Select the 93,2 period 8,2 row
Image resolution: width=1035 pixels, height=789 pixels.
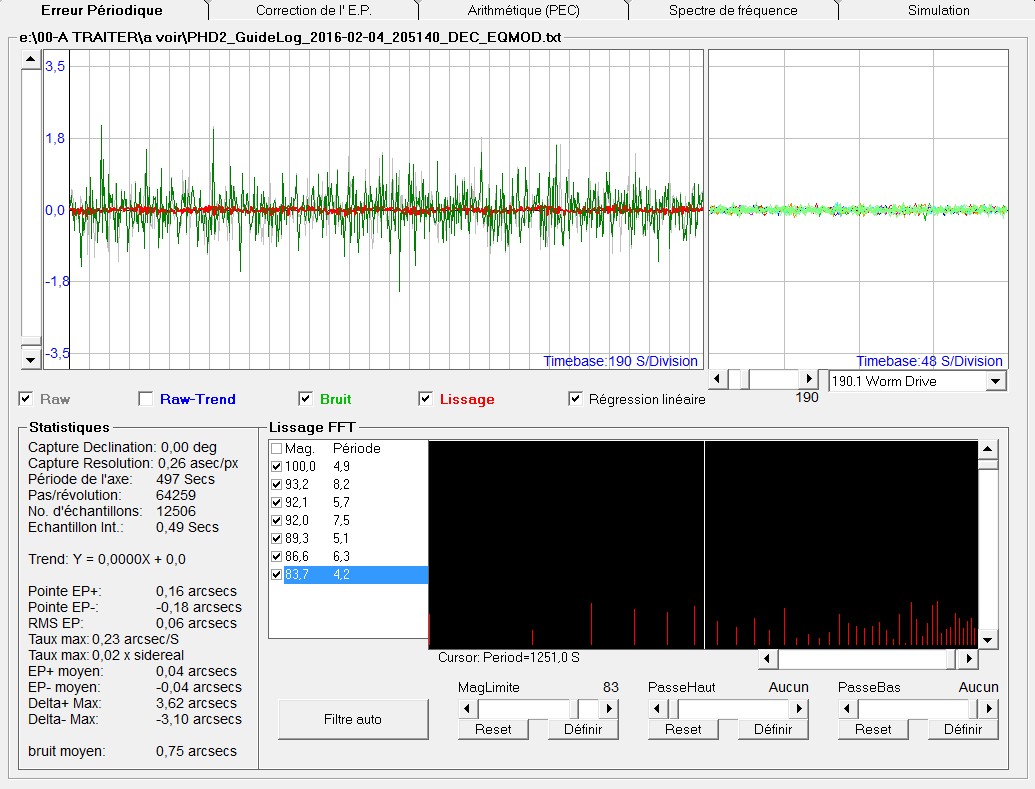pos(340,484)
